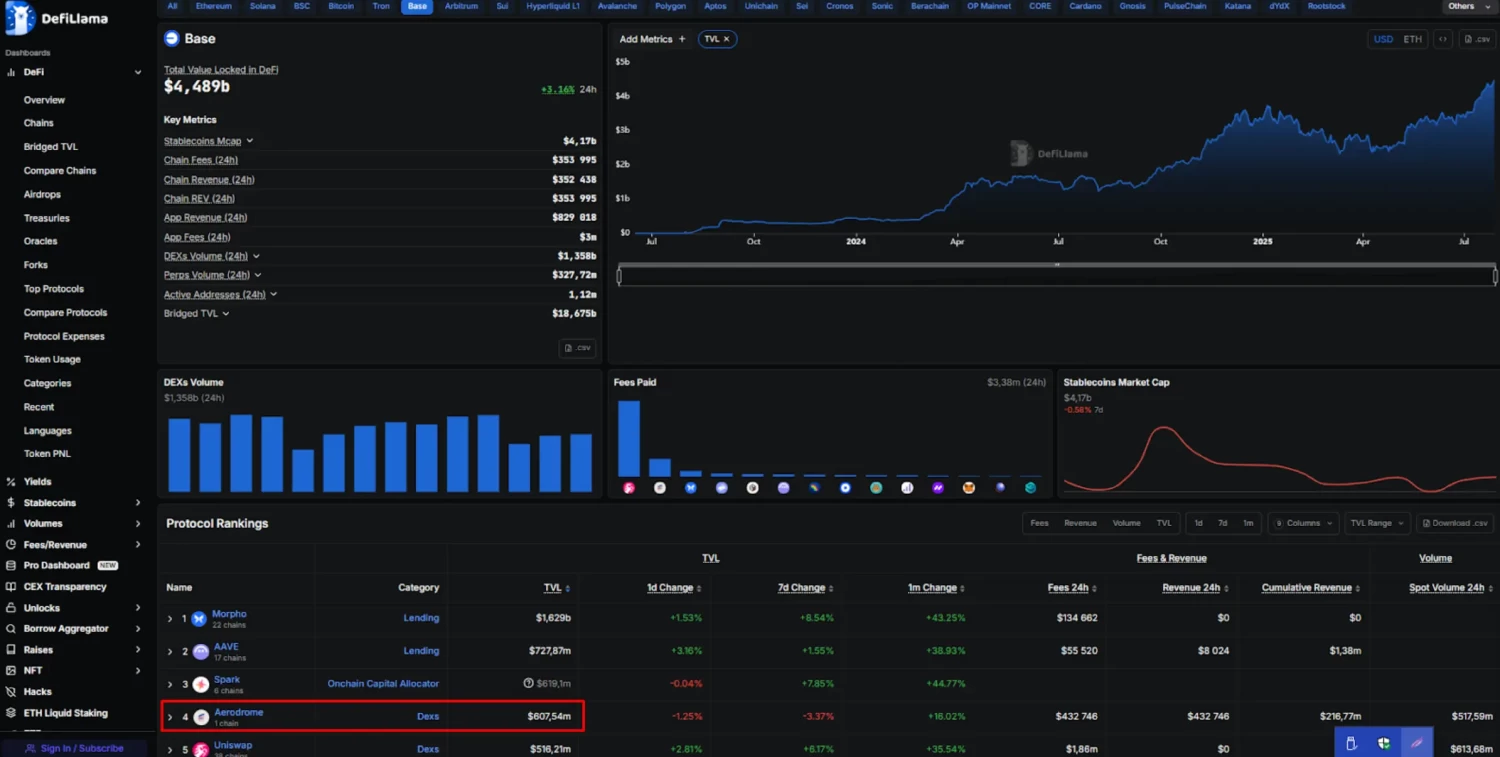
Task: Click Aerodrome TVL value $607,54m
Action: pos(549,717)
